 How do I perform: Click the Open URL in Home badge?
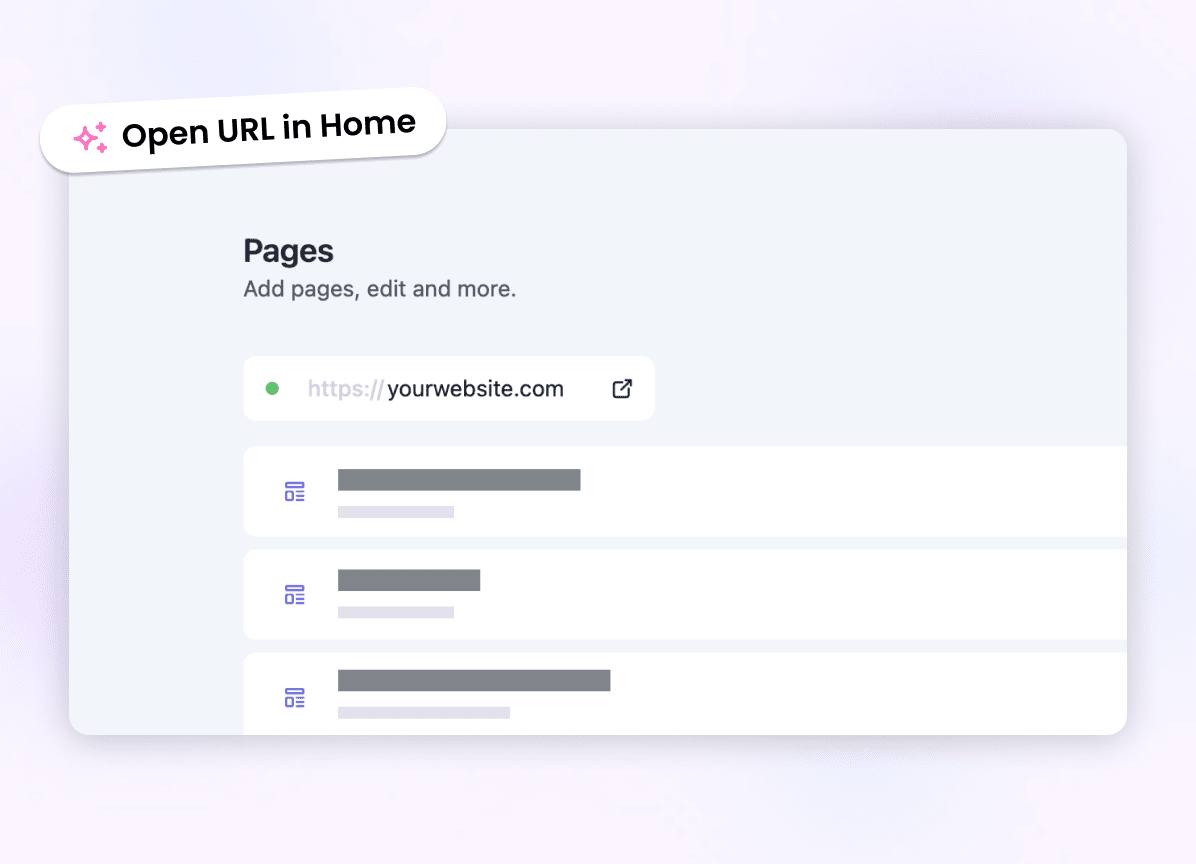243,130
